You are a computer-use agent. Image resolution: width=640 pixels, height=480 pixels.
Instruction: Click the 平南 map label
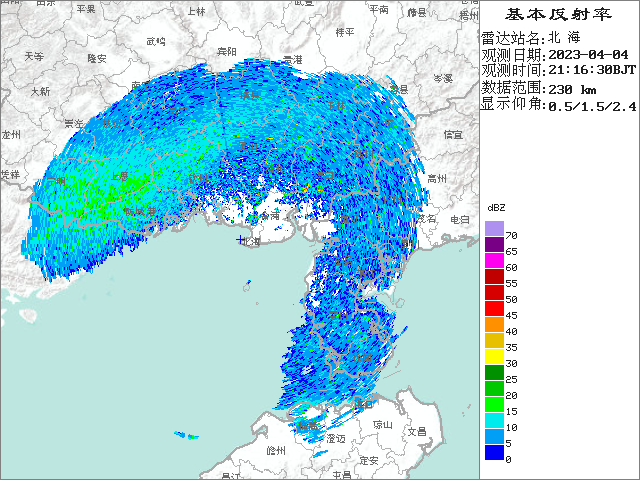379,9
